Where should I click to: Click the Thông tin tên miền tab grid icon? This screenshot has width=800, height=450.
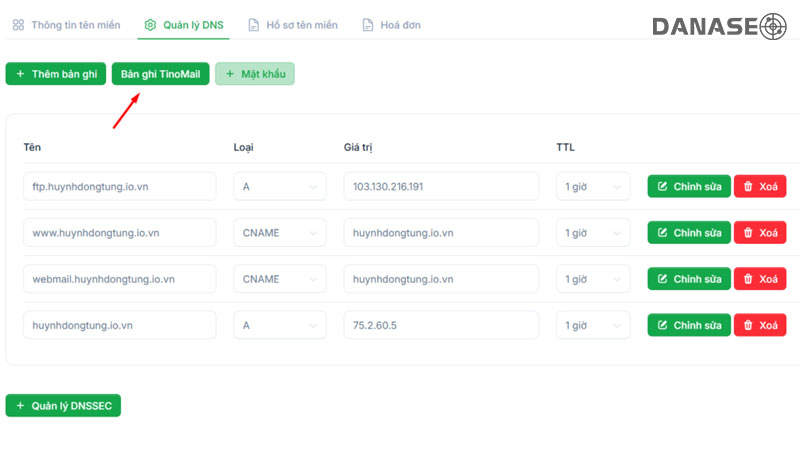18,25
